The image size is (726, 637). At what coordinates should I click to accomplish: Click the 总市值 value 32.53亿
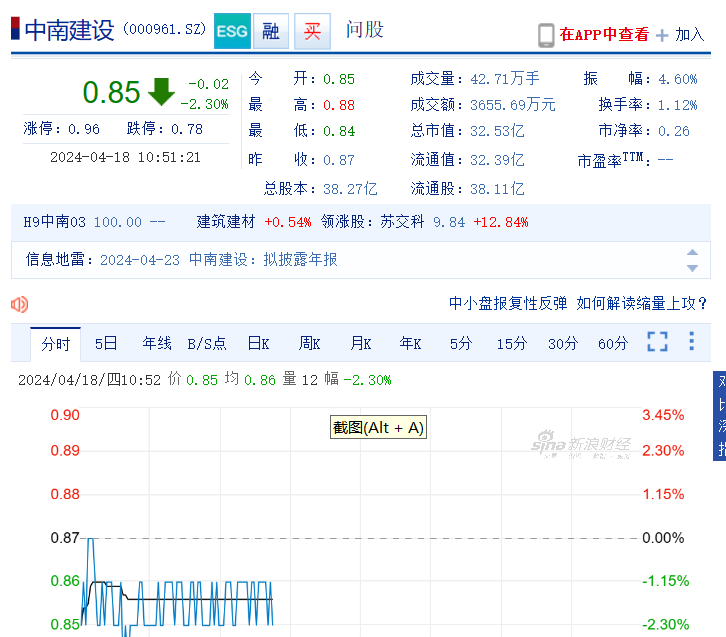click(x=497, y=131)
